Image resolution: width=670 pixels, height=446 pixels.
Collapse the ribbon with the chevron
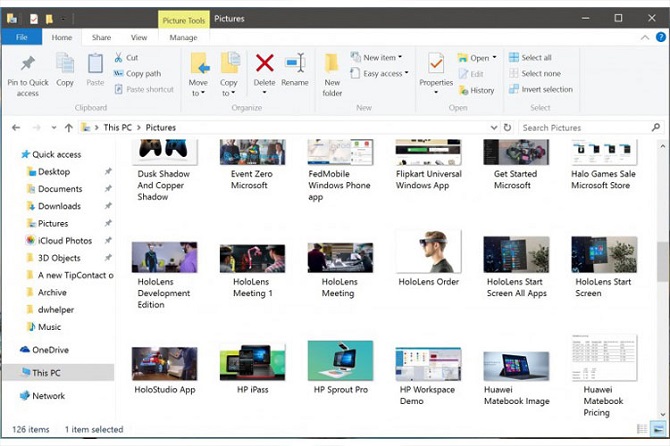coord(644,38)
